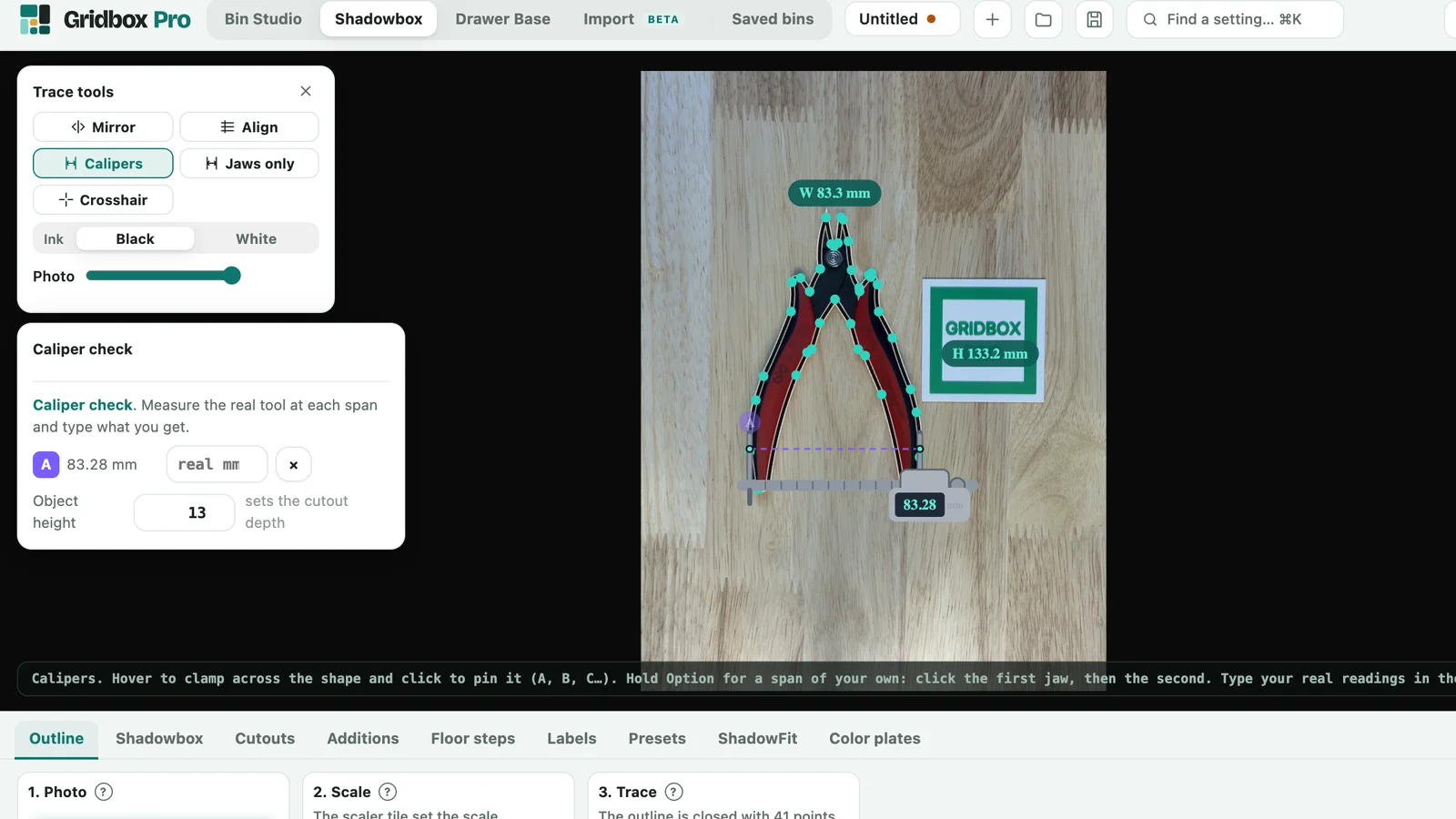Create a new bin with the plus icon
Screen dimensions: 1456x819
coord(992,19)
